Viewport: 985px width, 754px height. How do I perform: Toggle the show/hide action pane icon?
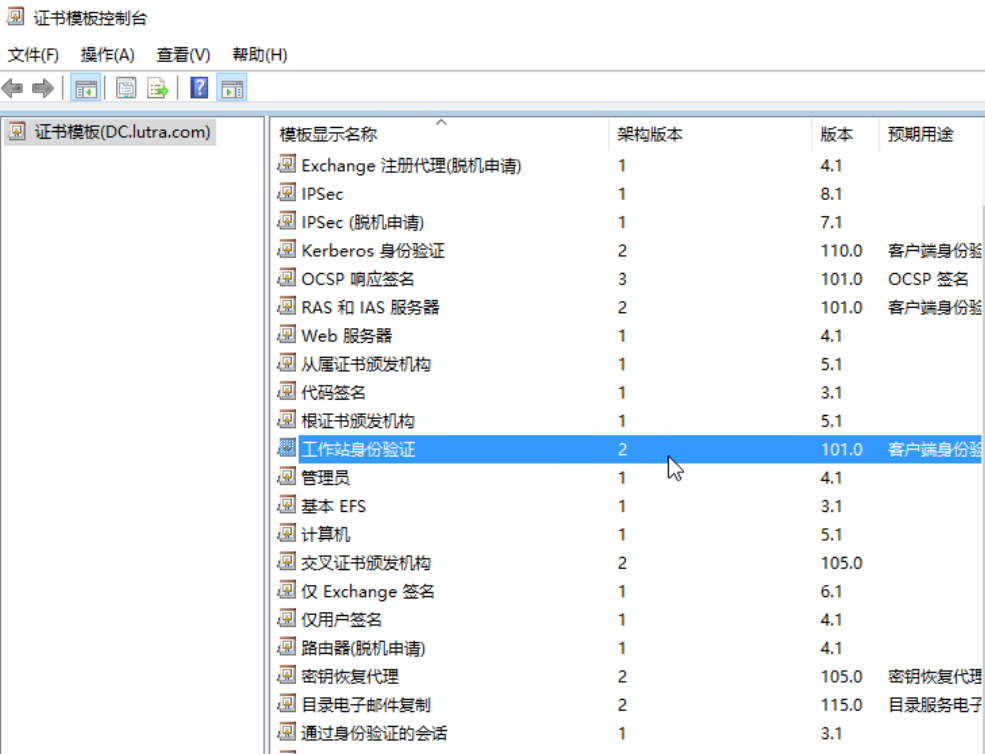click(x=232, y=88)
